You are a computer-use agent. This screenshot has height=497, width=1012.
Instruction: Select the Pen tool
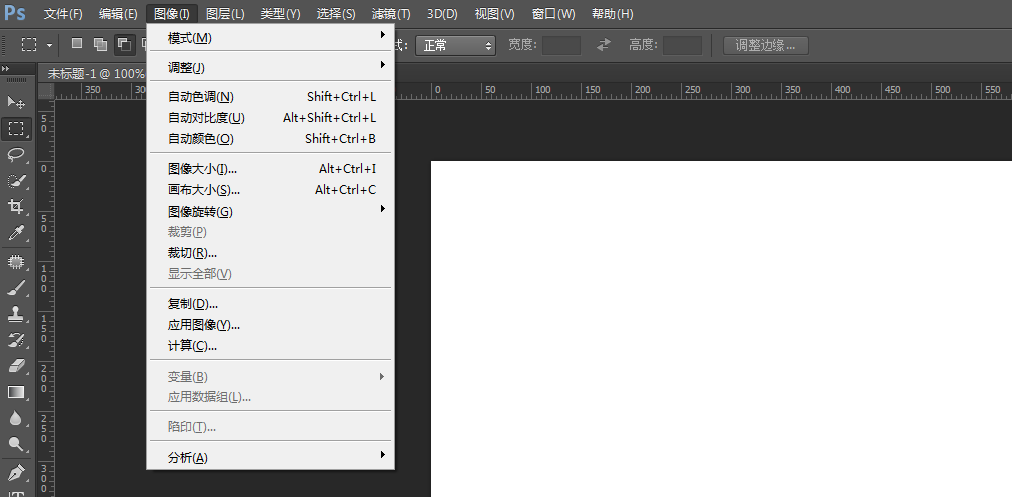pos(15,472)
